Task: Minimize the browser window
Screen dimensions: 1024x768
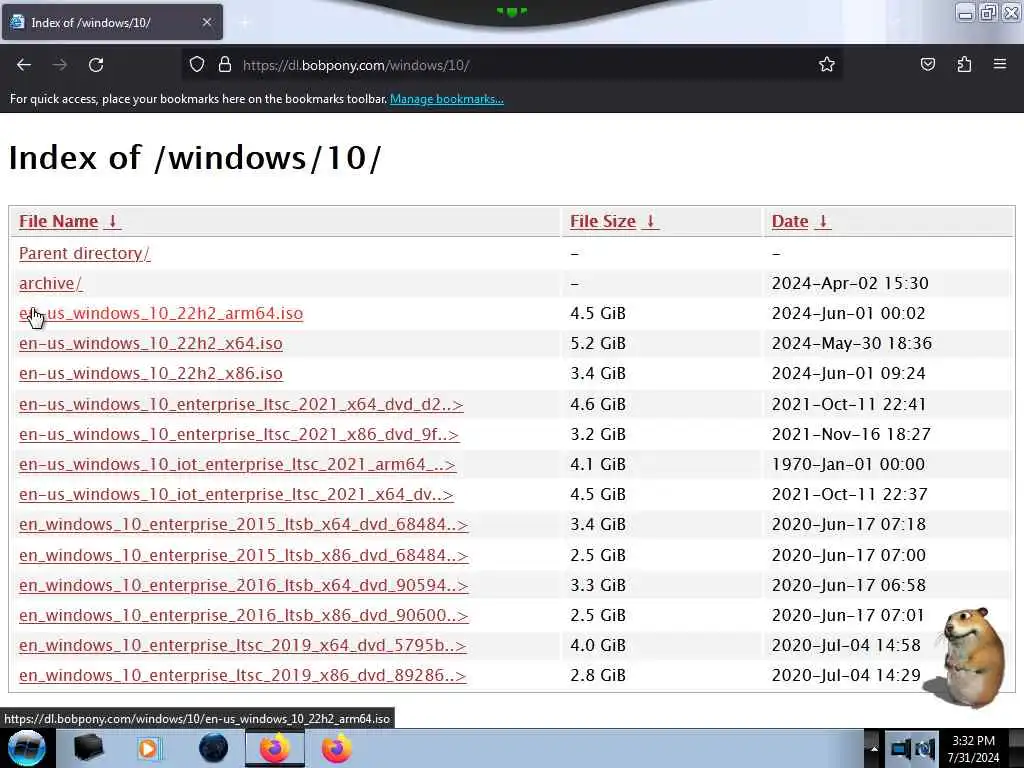Action: (x=966, y=12)
